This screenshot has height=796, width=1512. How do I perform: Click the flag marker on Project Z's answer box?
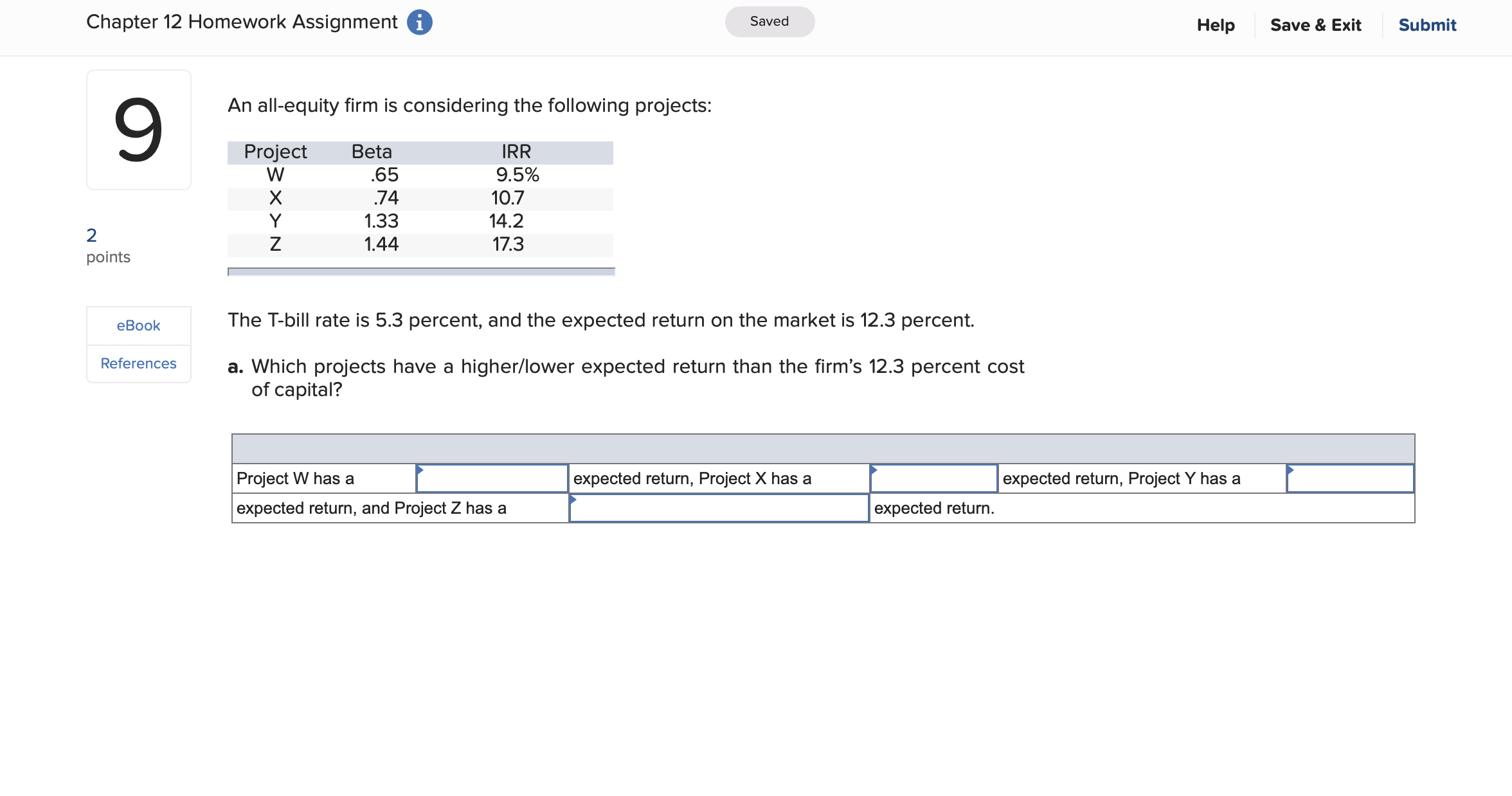pos(573,500)
